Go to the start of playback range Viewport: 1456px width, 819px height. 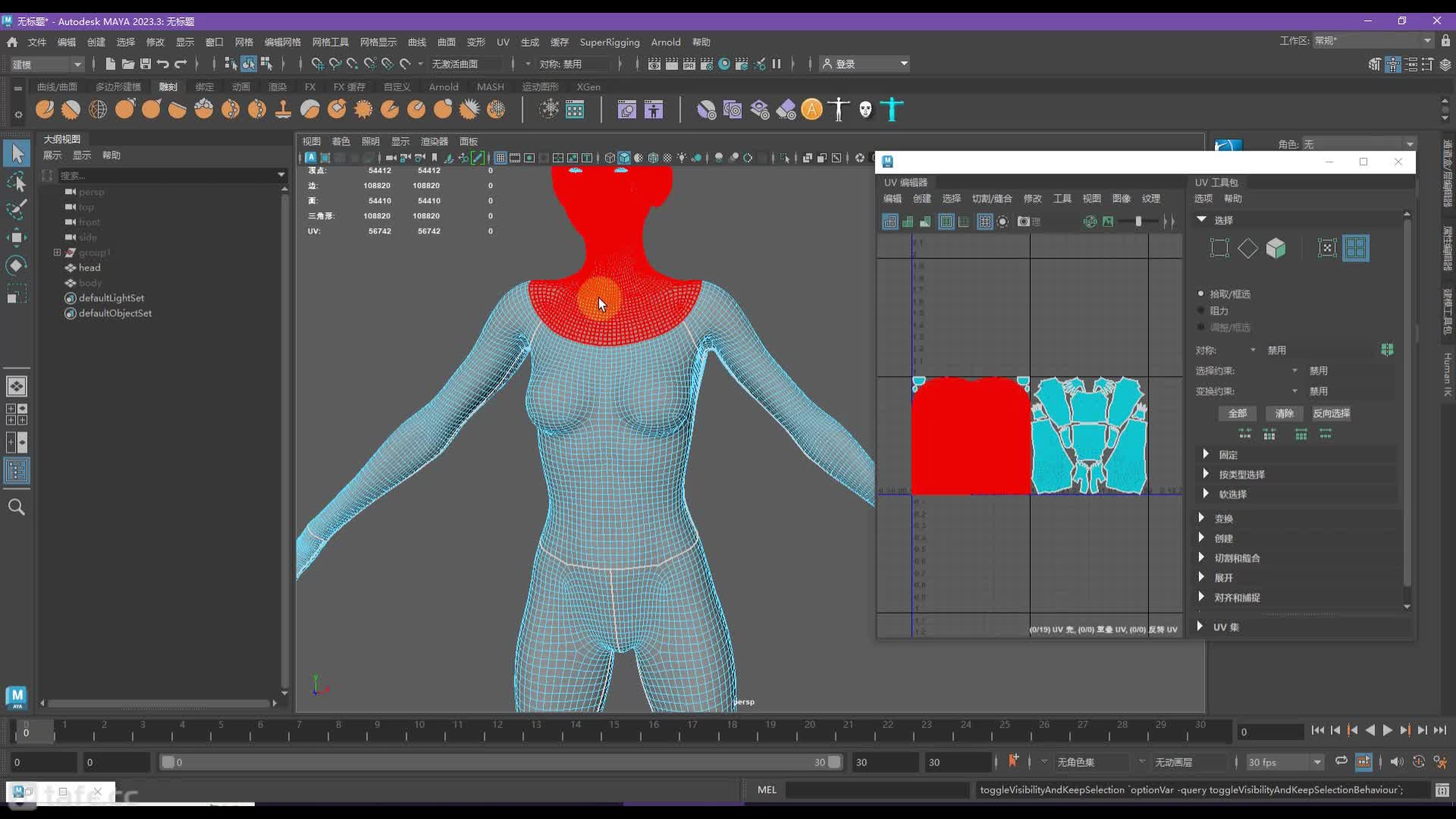(x=1317, y=730)
